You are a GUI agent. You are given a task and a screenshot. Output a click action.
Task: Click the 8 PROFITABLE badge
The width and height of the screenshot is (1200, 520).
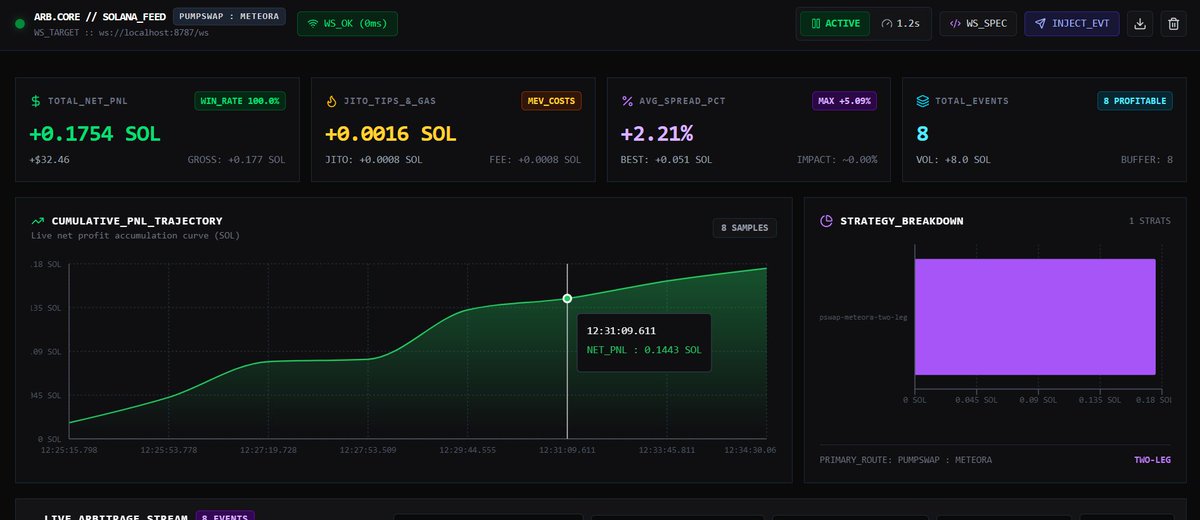click(1134, 101)
